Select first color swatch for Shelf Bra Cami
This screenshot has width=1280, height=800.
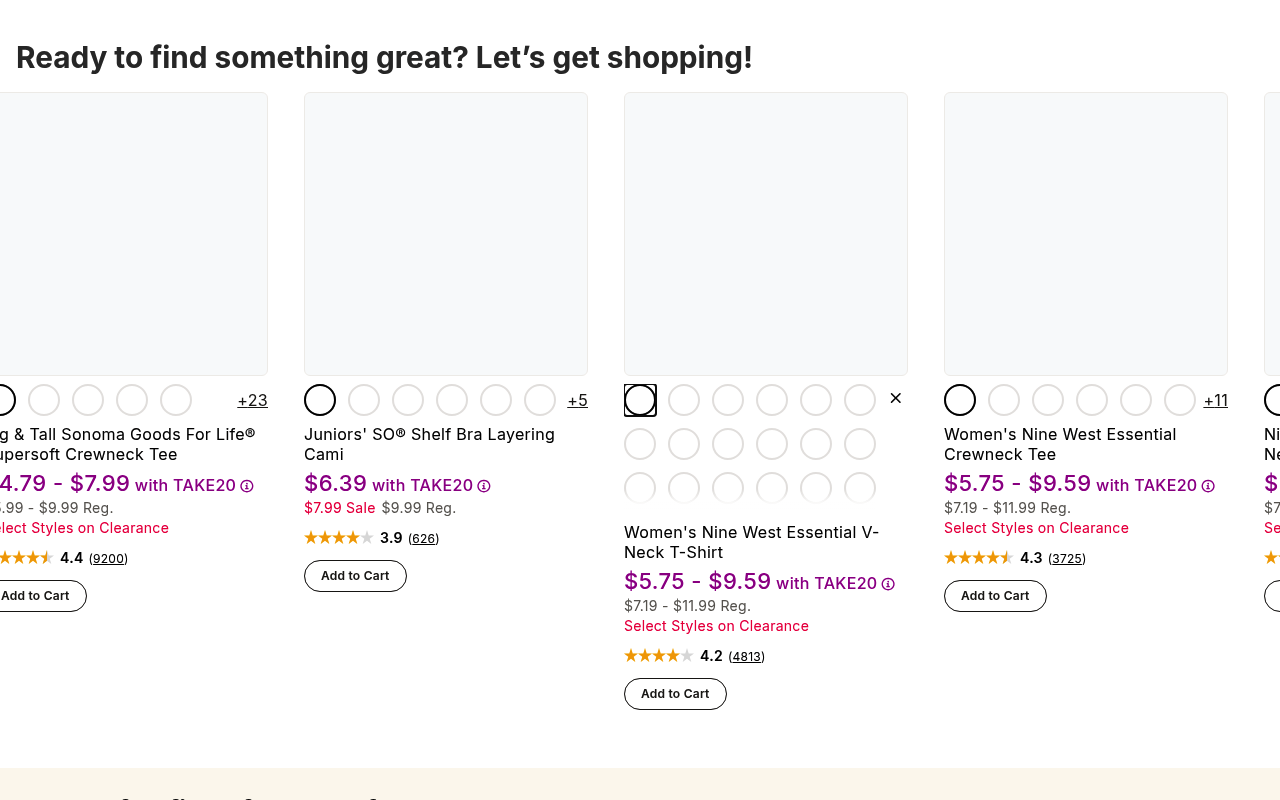(320, 400)
